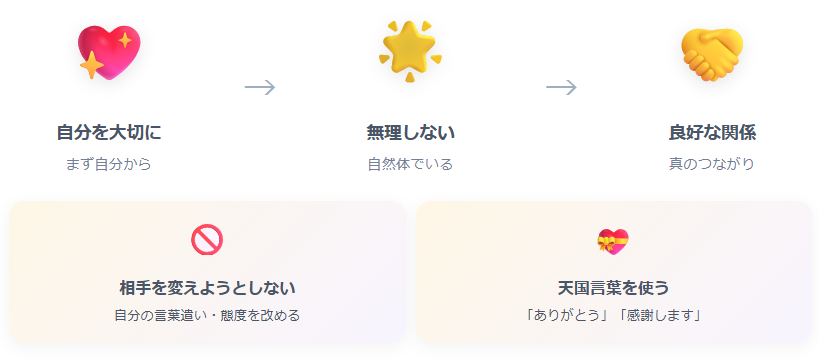Click 自分の言葉遣い・態度を改める description

(x=207, y=316)
